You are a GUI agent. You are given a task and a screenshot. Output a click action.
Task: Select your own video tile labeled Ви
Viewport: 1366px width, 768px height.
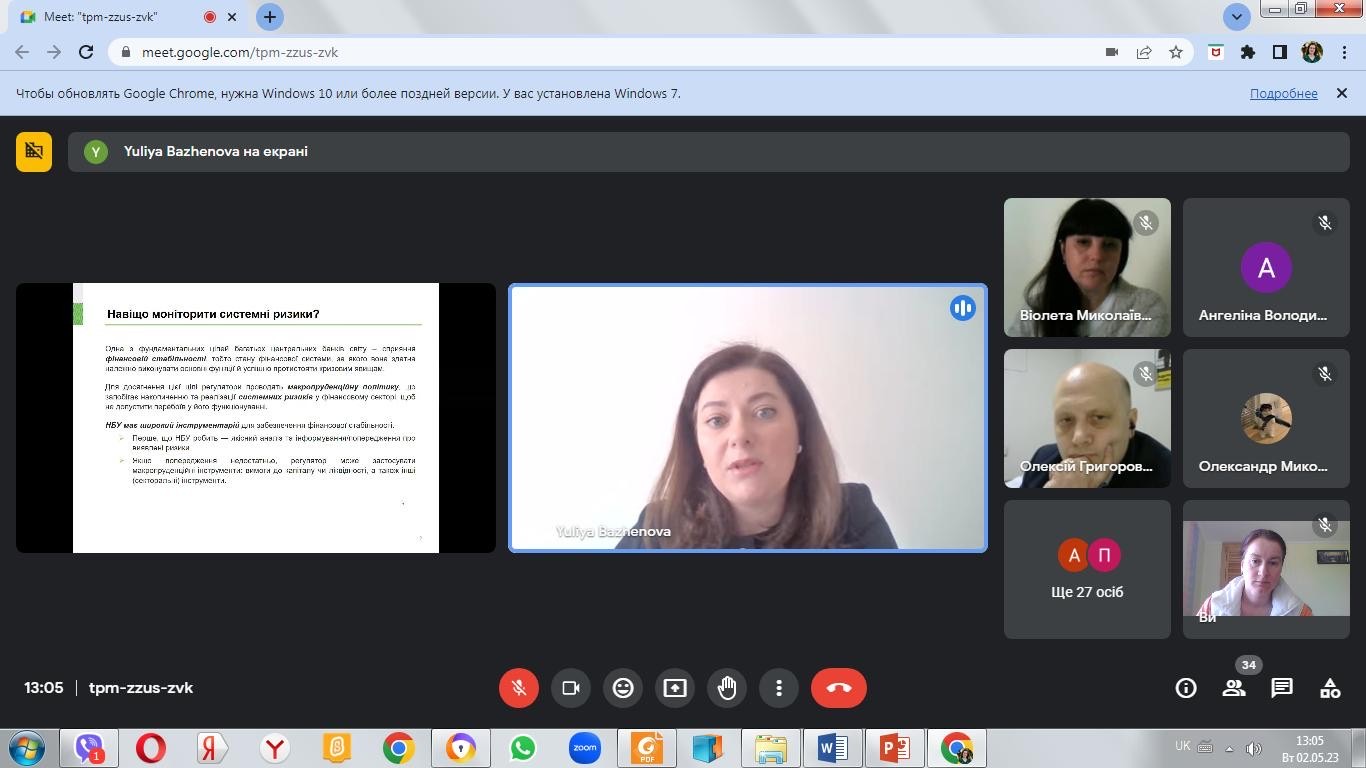coord(1266,569)
